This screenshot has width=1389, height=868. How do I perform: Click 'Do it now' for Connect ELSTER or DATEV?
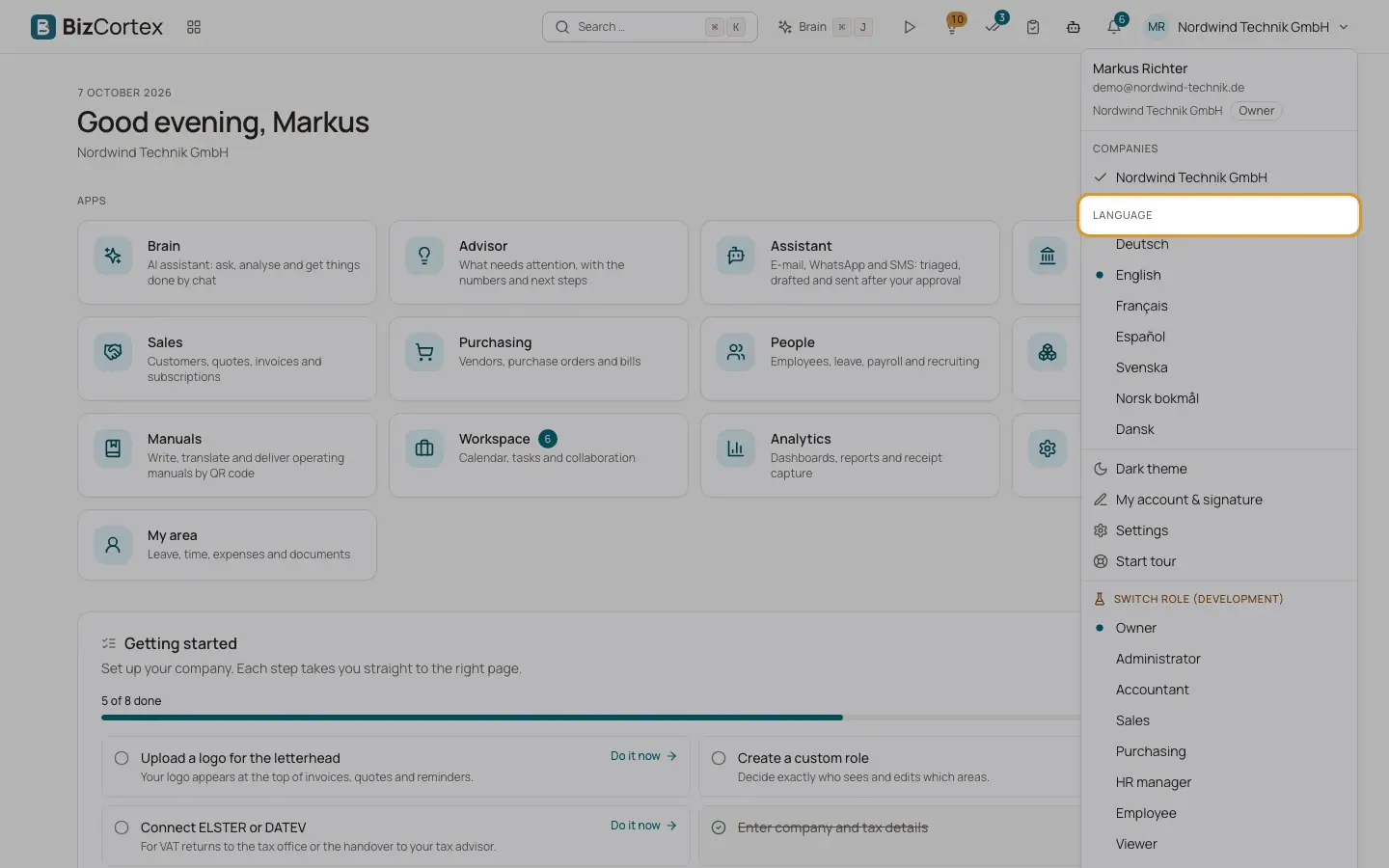pyautogui.click(x=643, y=826)
